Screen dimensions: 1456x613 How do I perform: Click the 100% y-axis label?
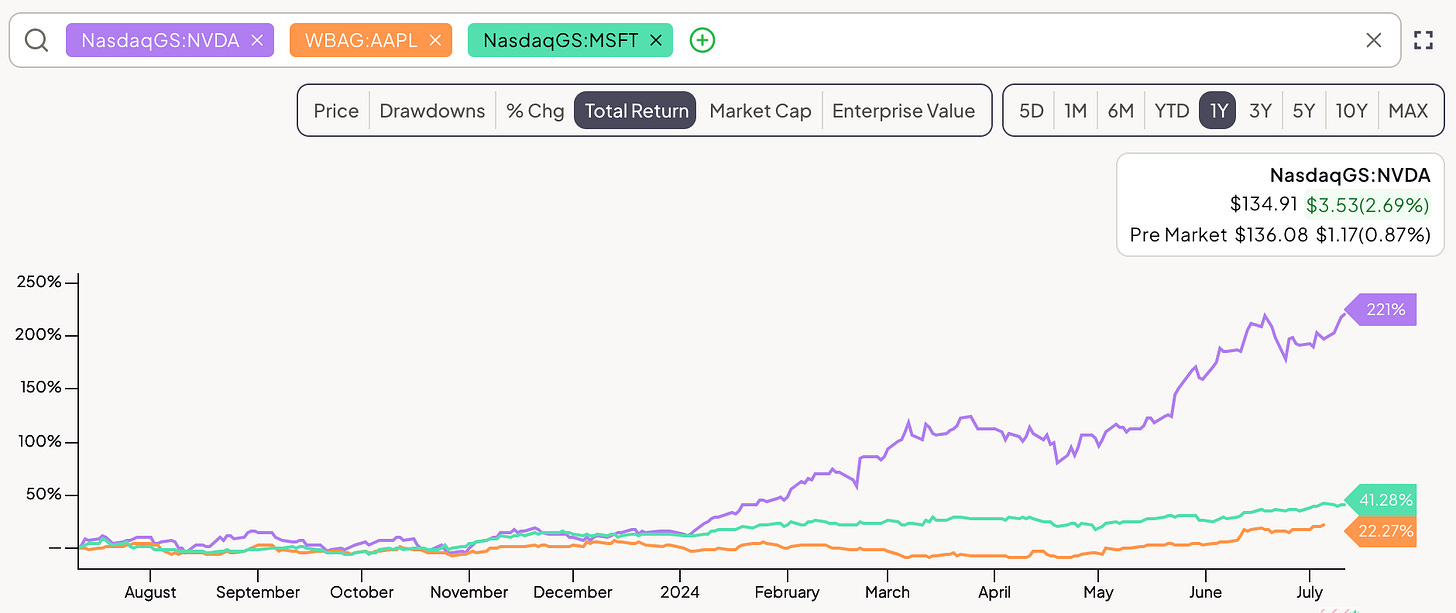point(40,441)
